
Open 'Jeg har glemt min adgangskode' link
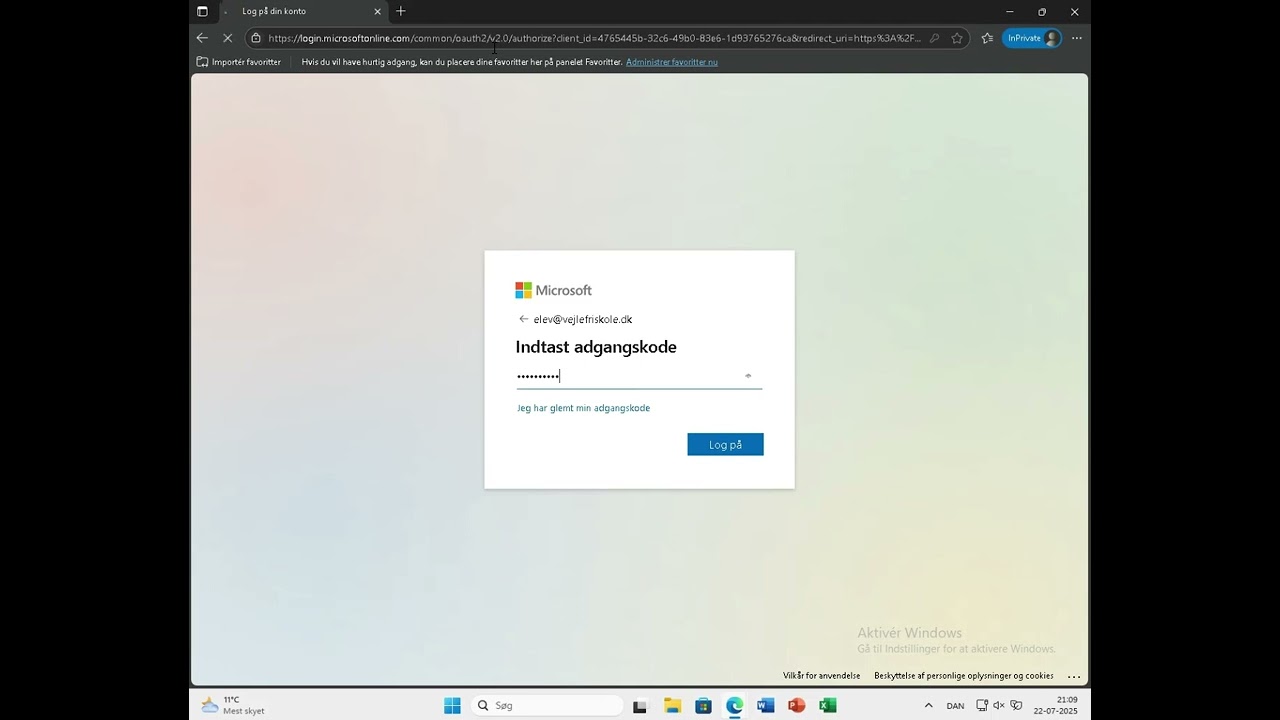pos(583,408)
